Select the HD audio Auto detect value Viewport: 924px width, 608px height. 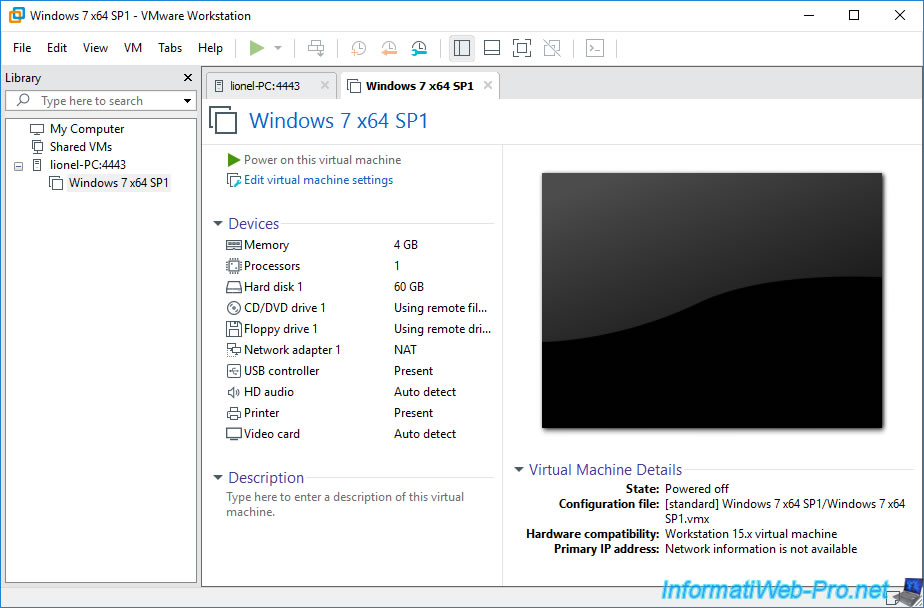coord(425,392)
